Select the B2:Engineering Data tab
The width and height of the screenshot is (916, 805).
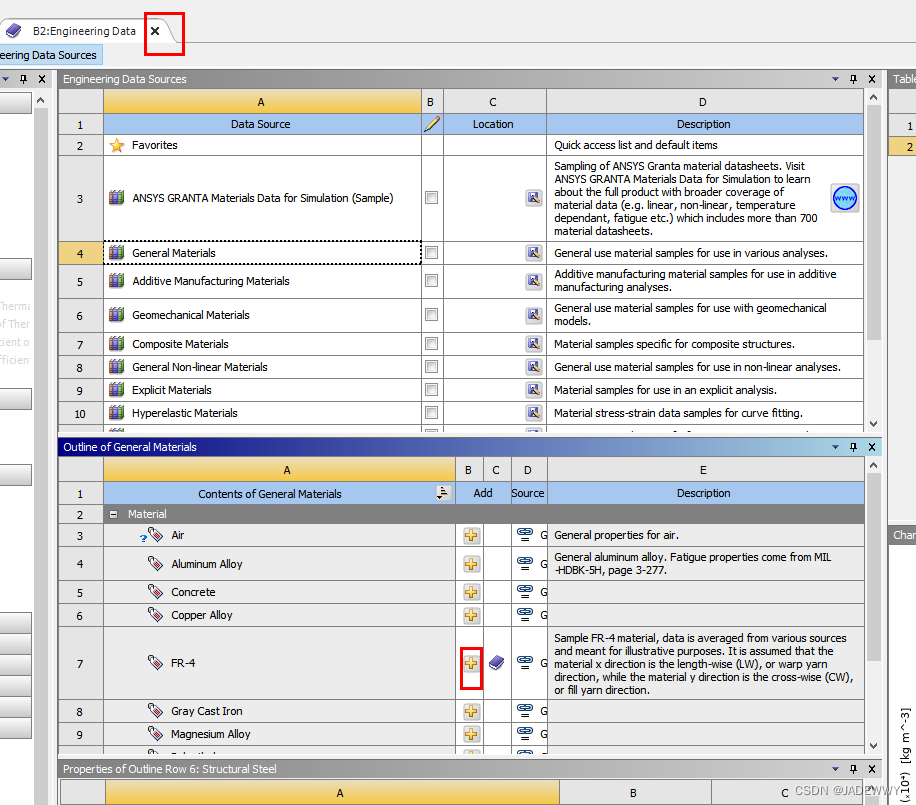[84, 31]
